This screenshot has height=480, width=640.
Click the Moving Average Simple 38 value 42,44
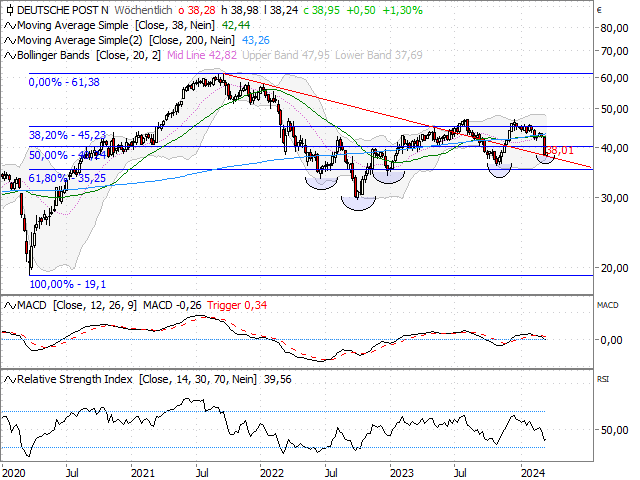click(236, 25)
